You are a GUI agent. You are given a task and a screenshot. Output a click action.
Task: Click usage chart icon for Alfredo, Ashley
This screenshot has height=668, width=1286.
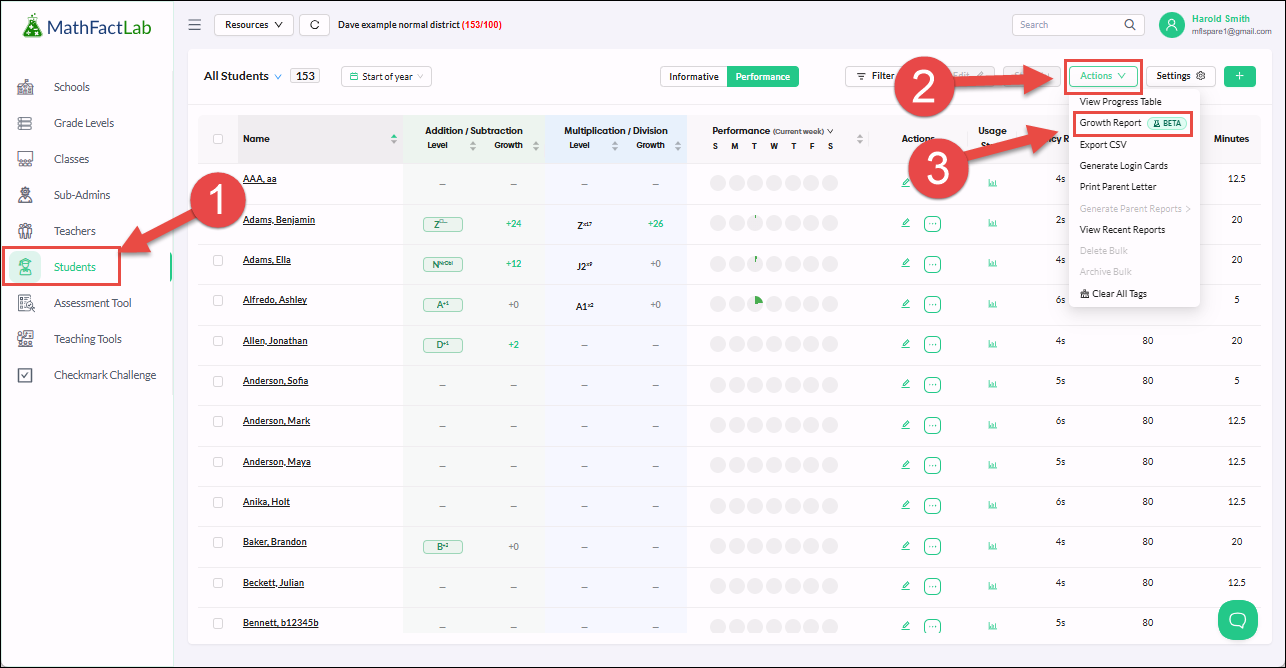[993, 303]
